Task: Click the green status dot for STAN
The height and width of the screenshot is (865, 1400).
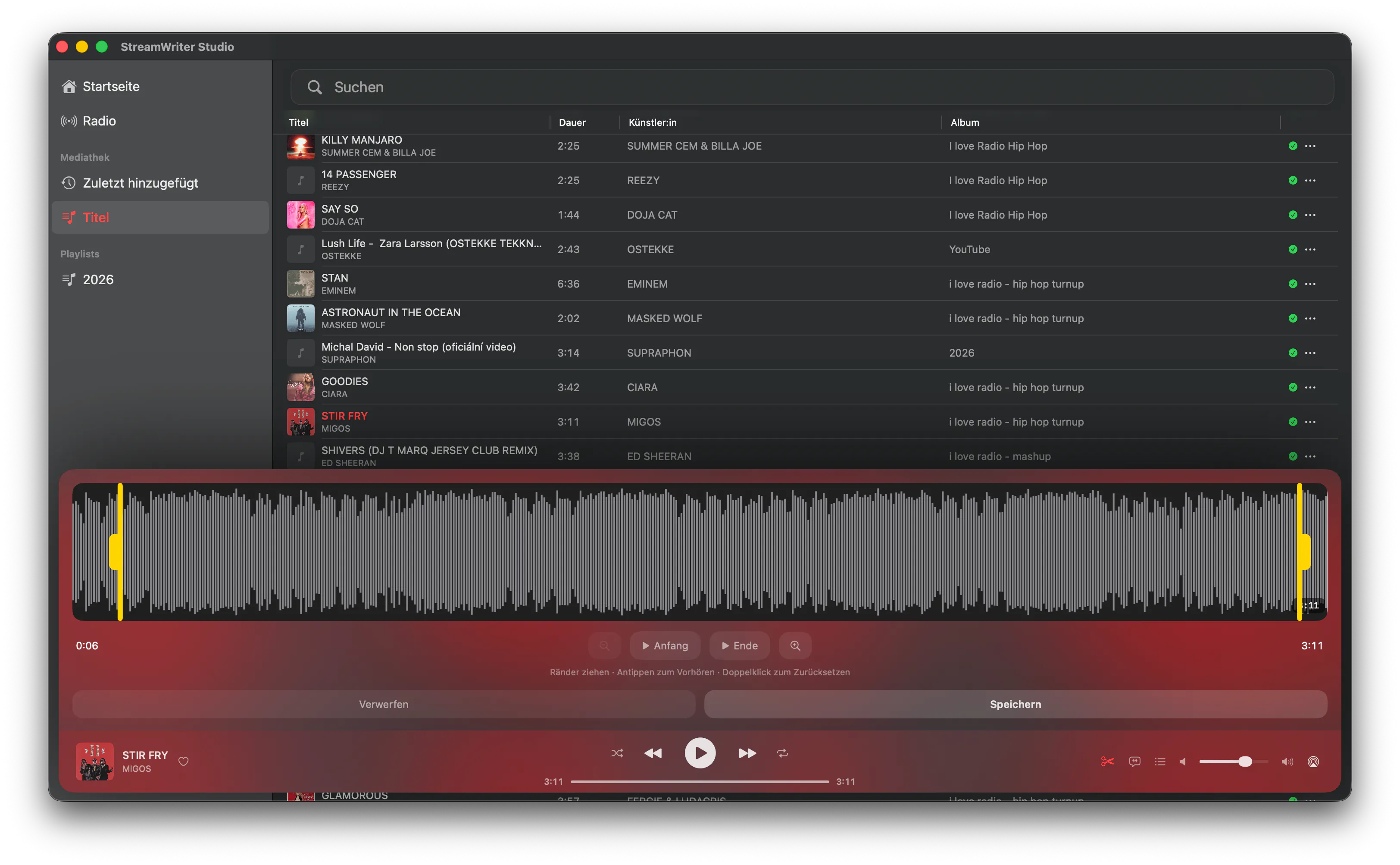Action: click(1293, 284)
